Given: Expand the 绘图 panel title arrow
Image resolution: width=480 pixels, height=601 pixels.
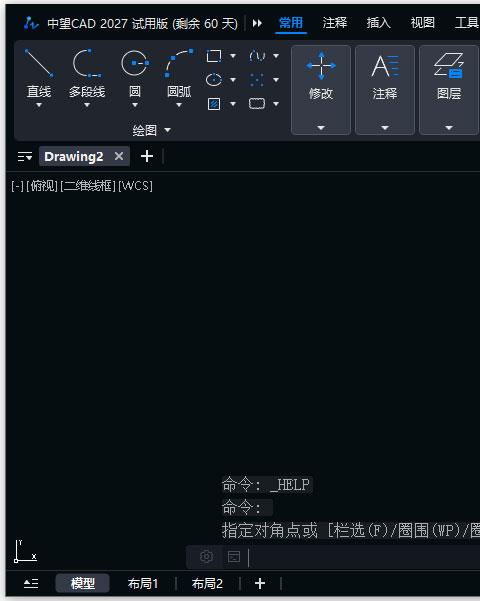Looking at the screenshot, I should [x=168, y=130].
